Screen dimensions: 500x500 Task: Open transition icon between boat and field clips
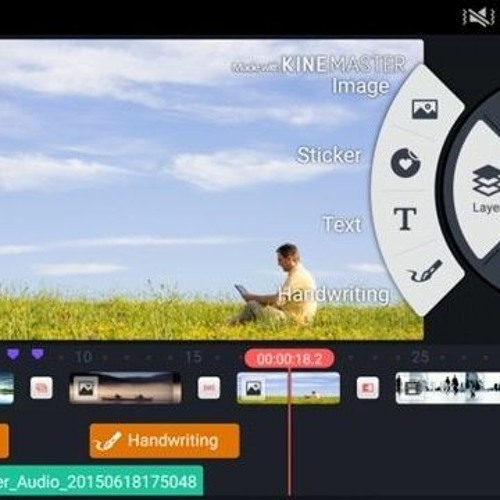coord(209,388)
